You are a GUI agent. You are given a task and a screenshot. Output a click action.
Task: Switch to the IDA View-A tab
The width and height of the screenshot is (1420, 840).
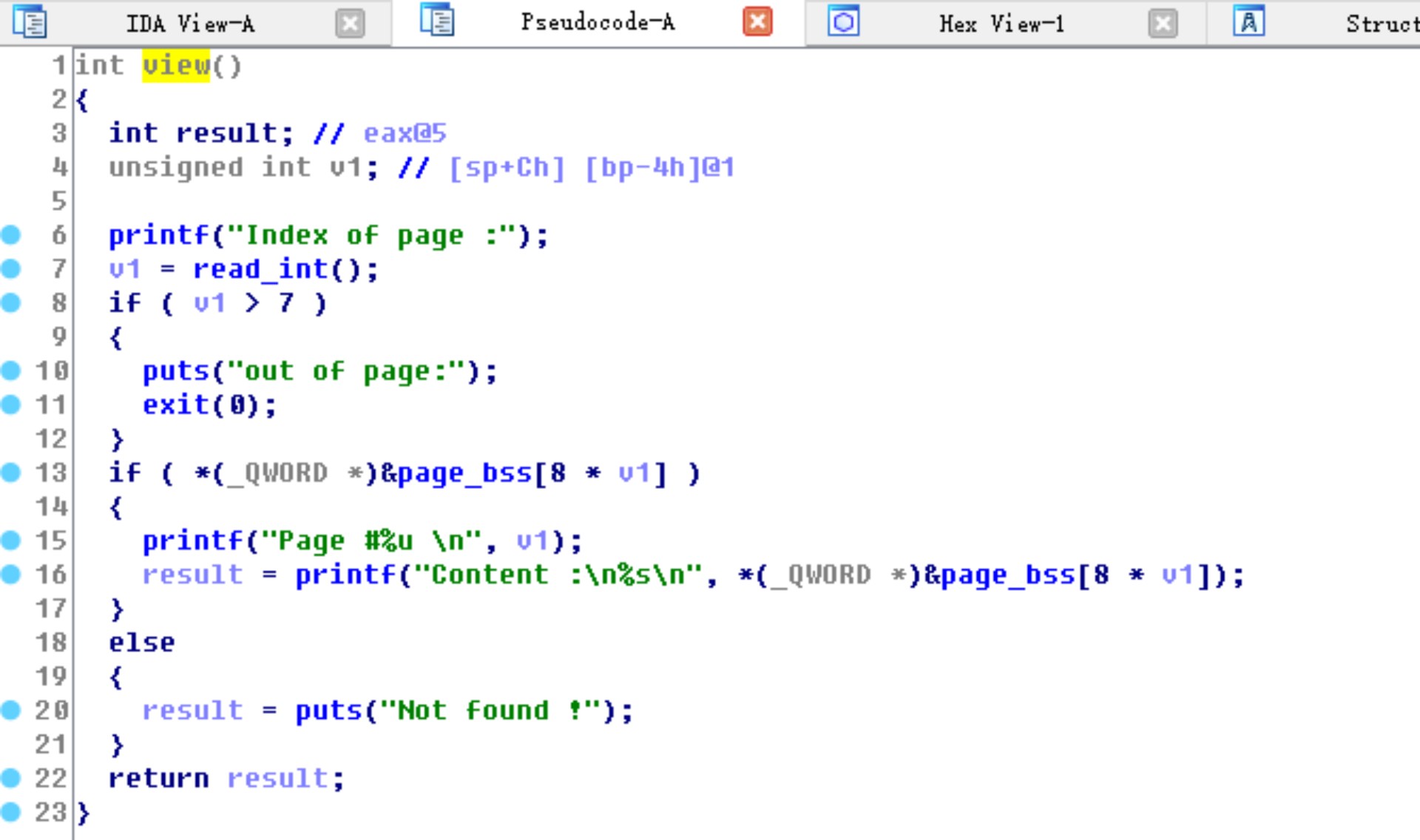pyautogui.click(x=190, y=24)
